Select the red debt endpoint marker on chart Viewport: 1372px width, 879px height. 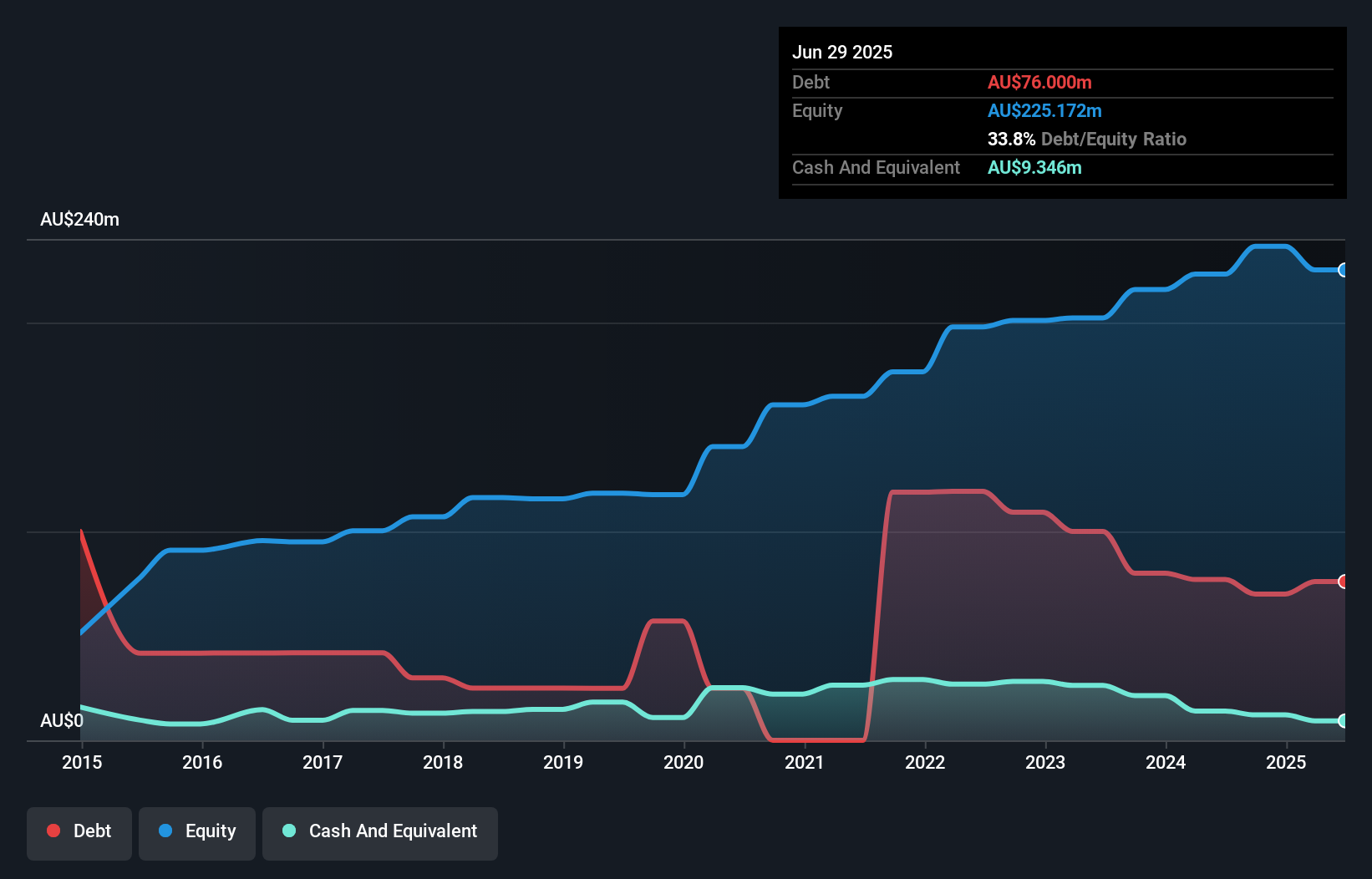click(x=1342, y=581)
